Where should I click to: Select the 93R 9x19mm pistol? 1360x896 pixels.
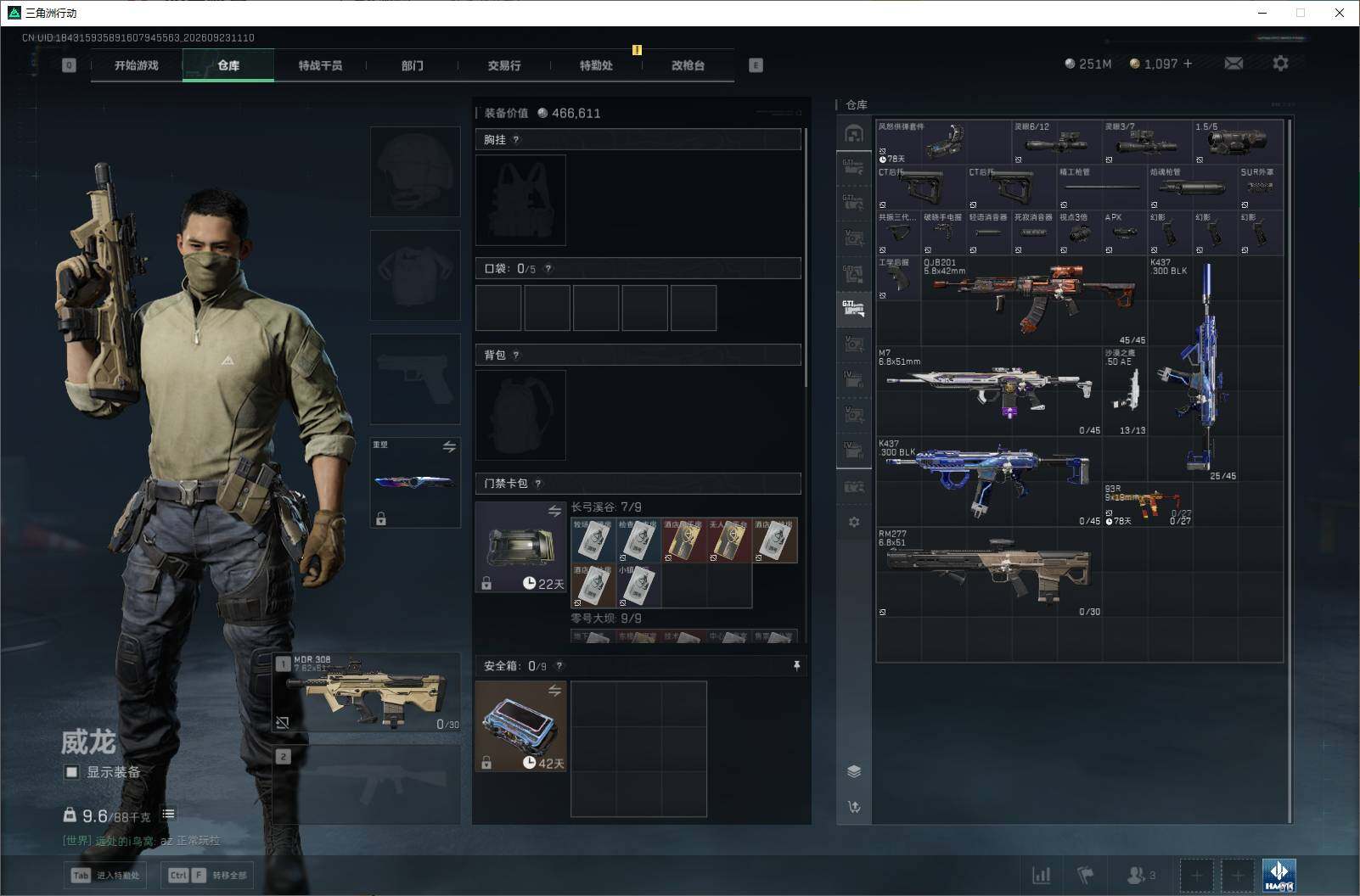point(1148,505)
